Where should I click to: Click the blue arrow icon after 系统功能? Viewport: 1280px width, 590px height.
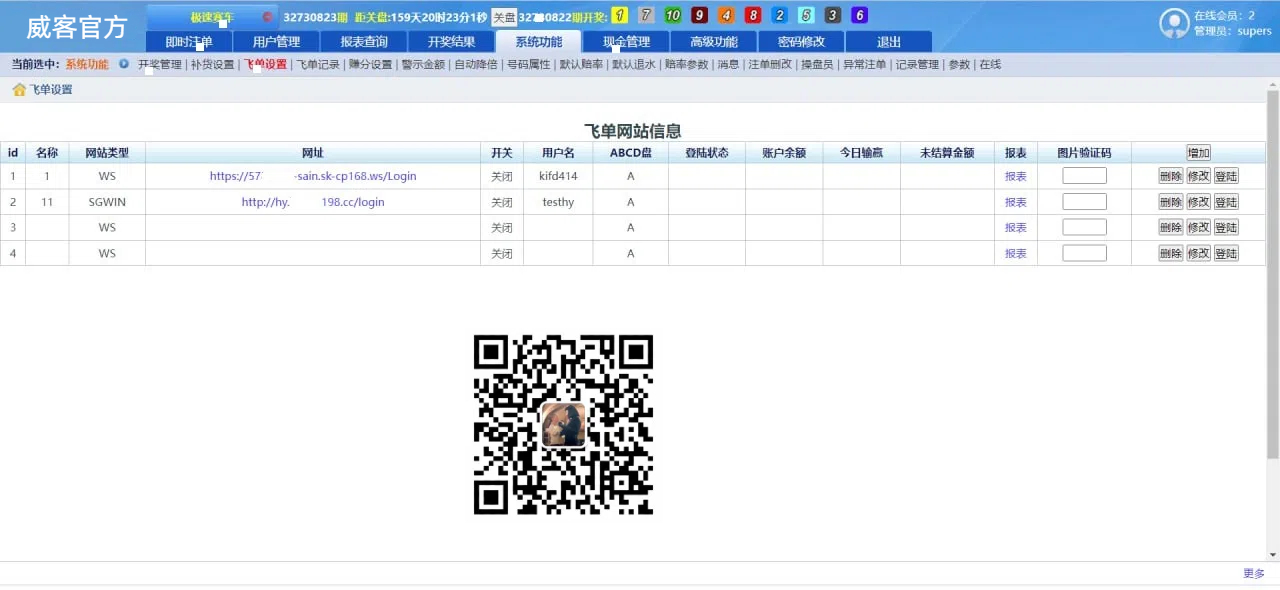(124, 64)
